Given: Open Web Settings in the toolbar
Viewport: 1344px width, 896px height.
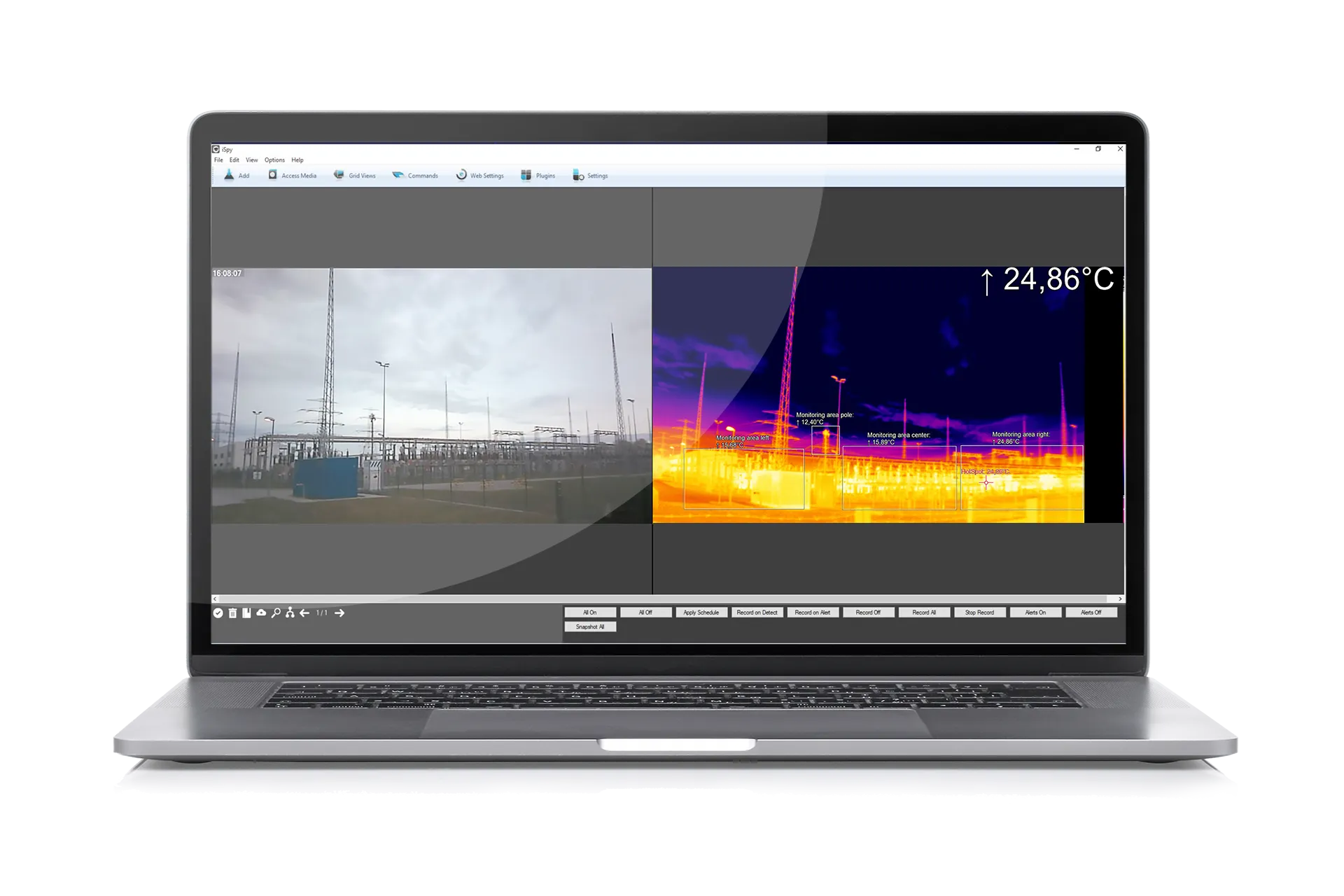Looking at the screenshot, I should [461, 175].
